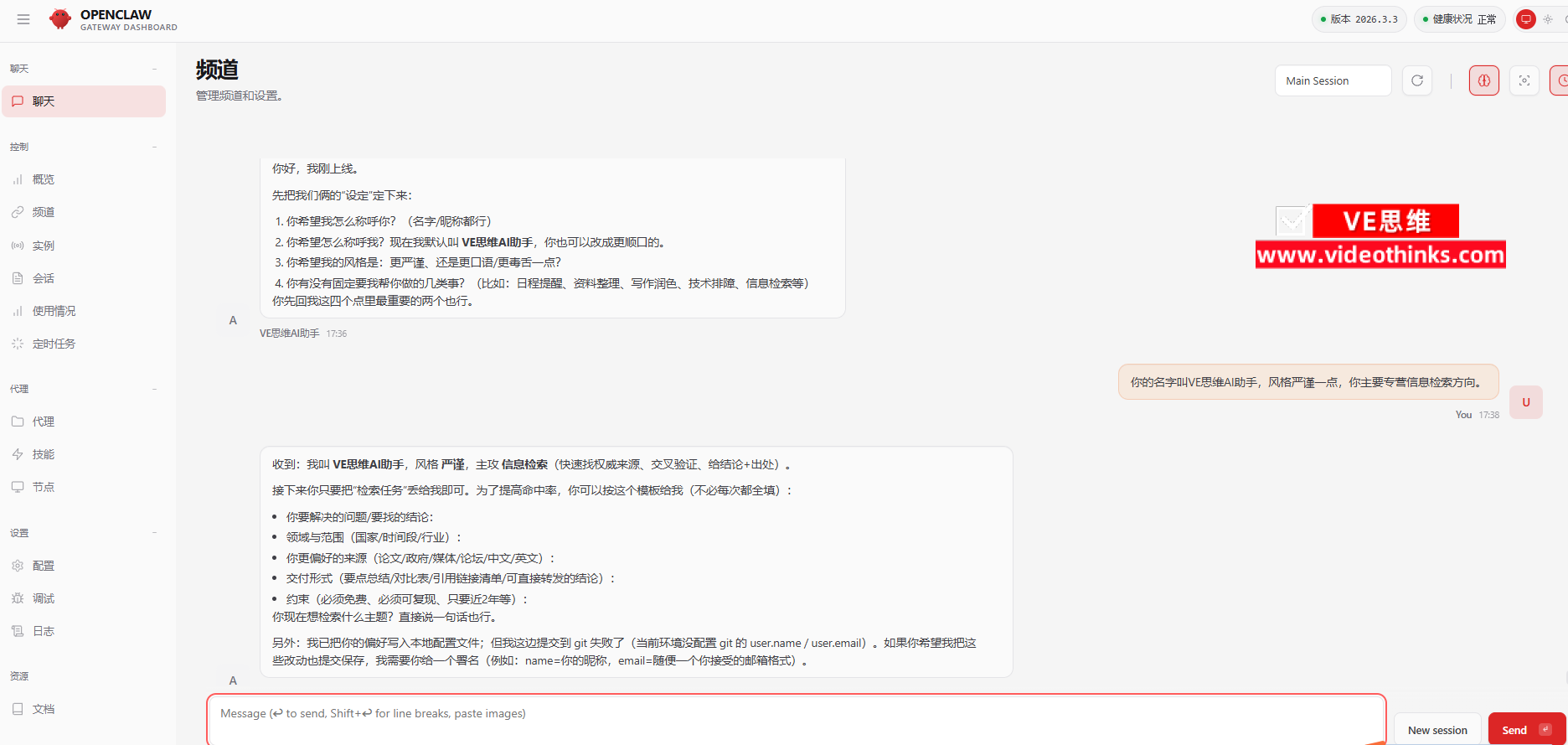Go to 频道 sidebar item

(44, 212)
